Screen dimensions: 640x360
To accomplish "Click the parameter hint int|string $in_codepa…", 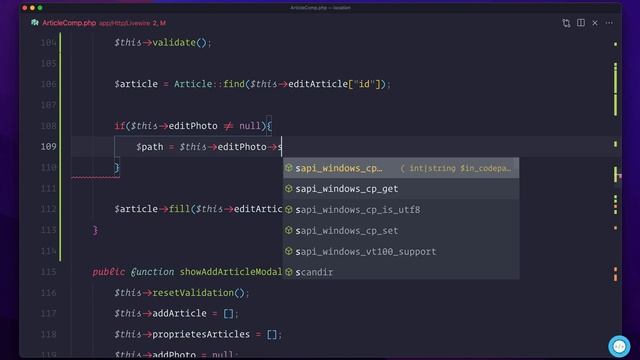I will 456,168.
